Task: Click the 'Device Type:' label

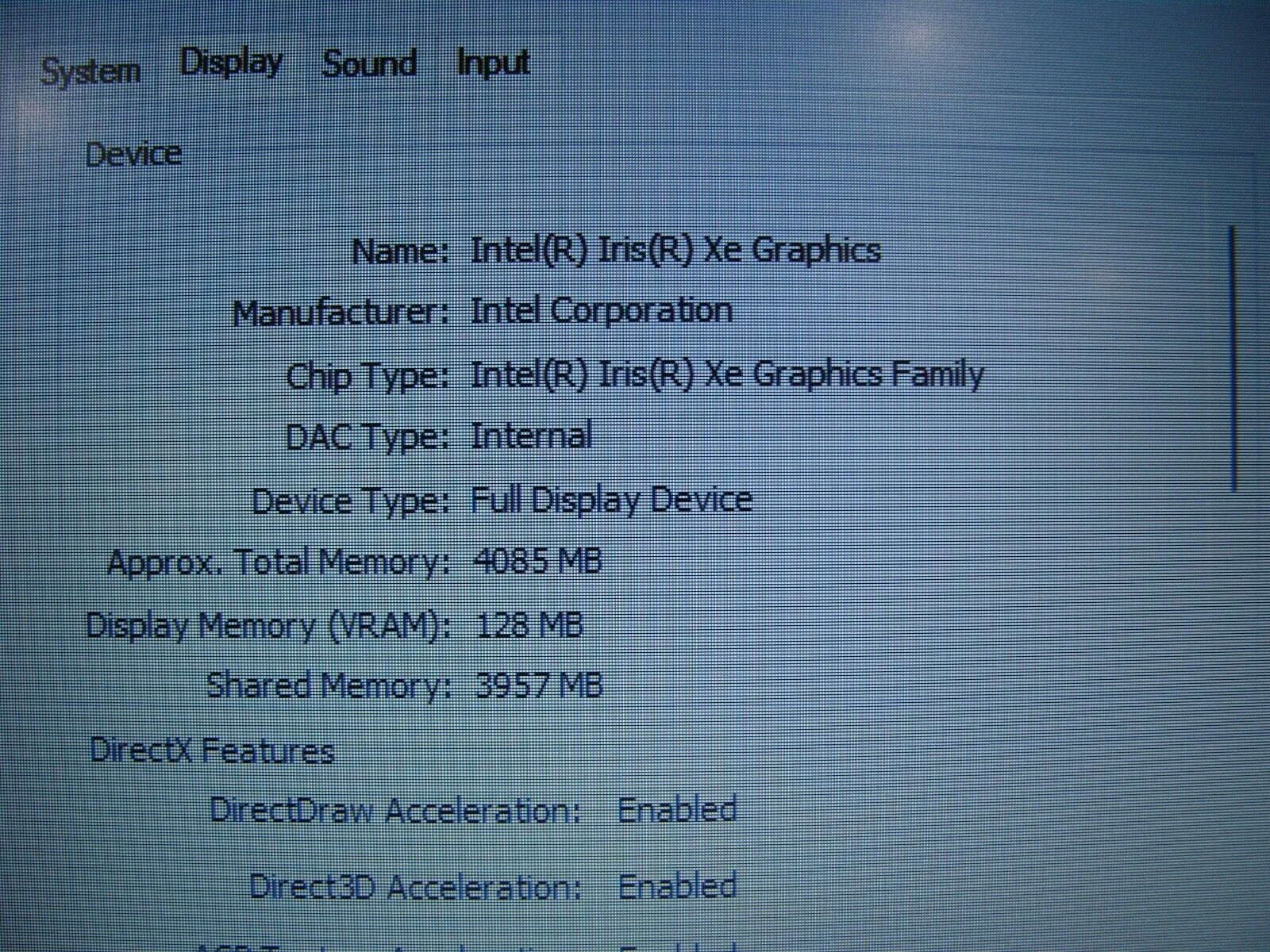Action: (351, 501)
